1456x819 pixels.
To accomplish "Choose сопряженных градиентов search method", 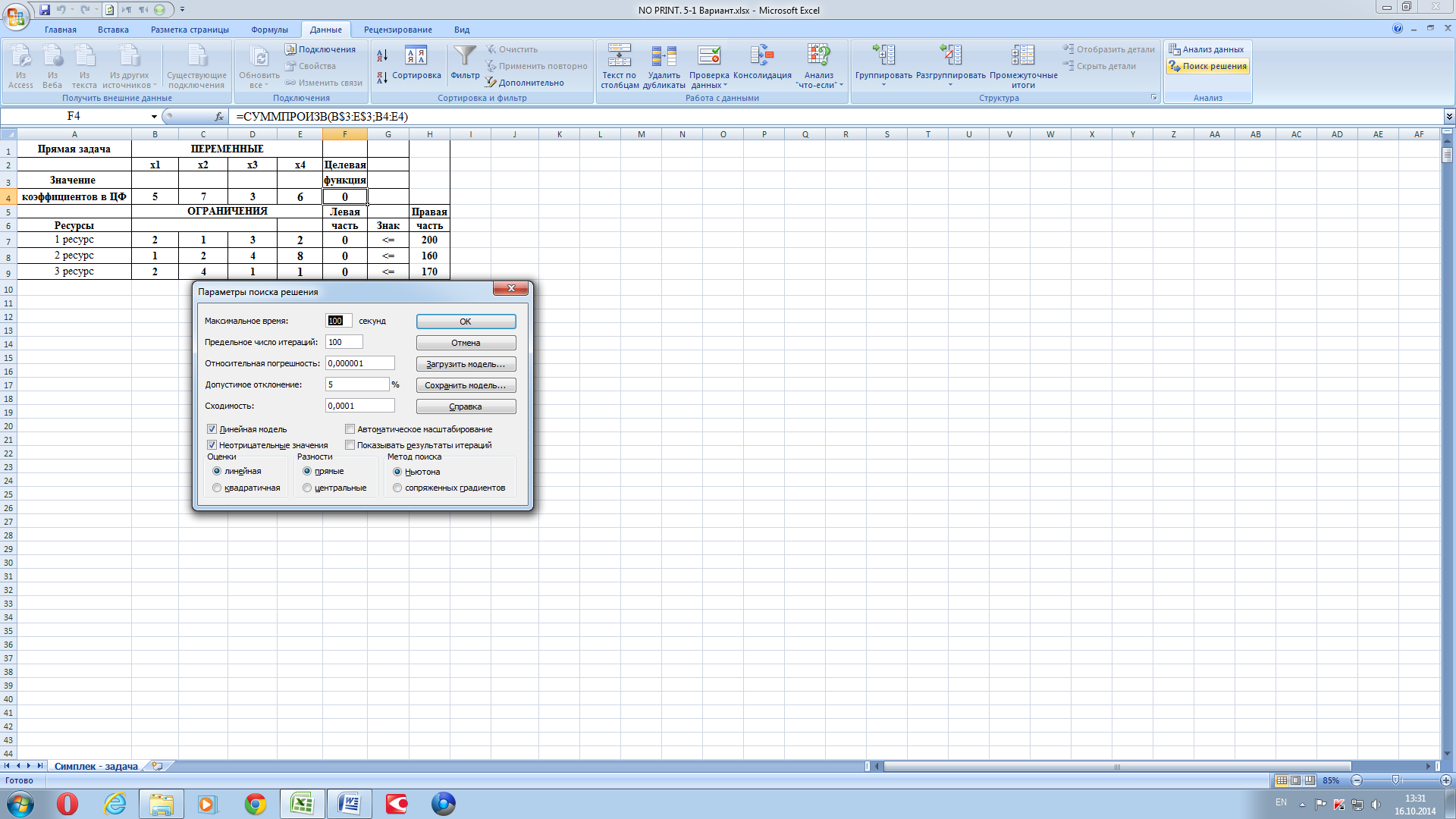I will point(397,488).
